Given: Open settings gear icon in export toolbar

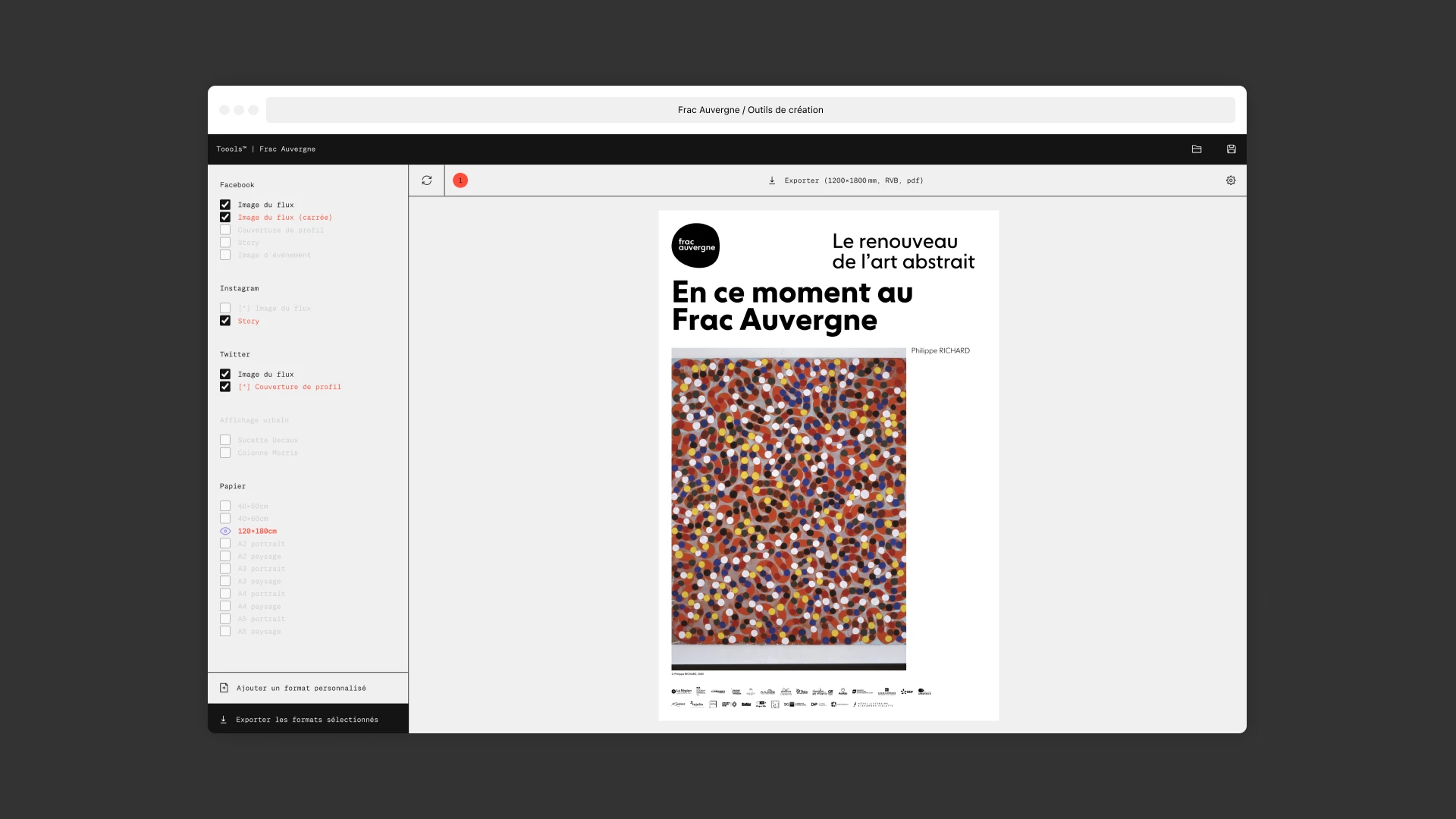Looking at the screenshot, I should tap(1231, 180).
